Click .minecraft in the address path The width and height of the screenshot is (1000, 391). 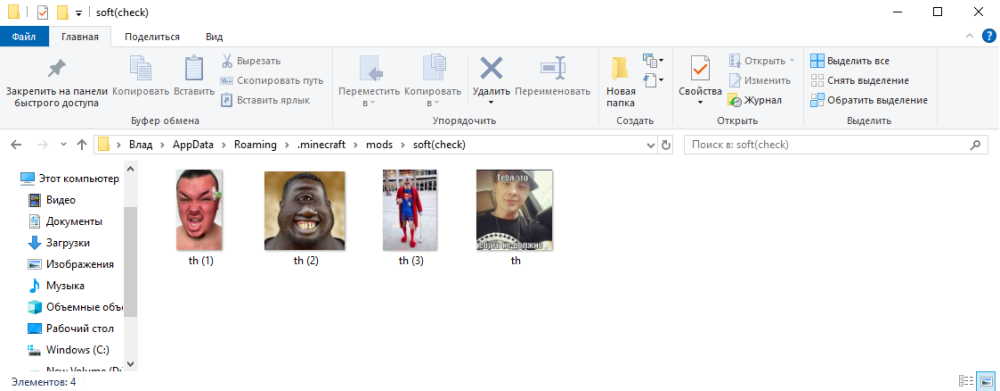(321, 145)
